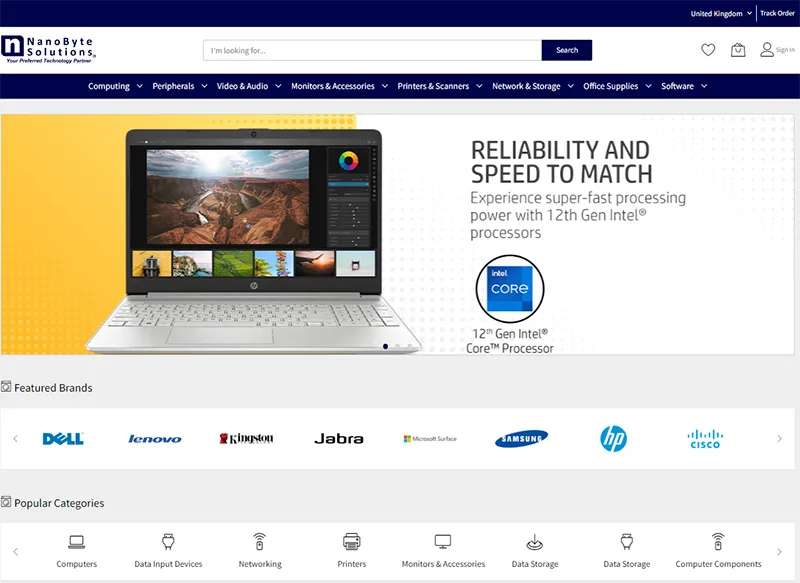The width and height of the screenshot is (800, 583).
Task: Click the chevron beside Software
Action: coord(704,86)
